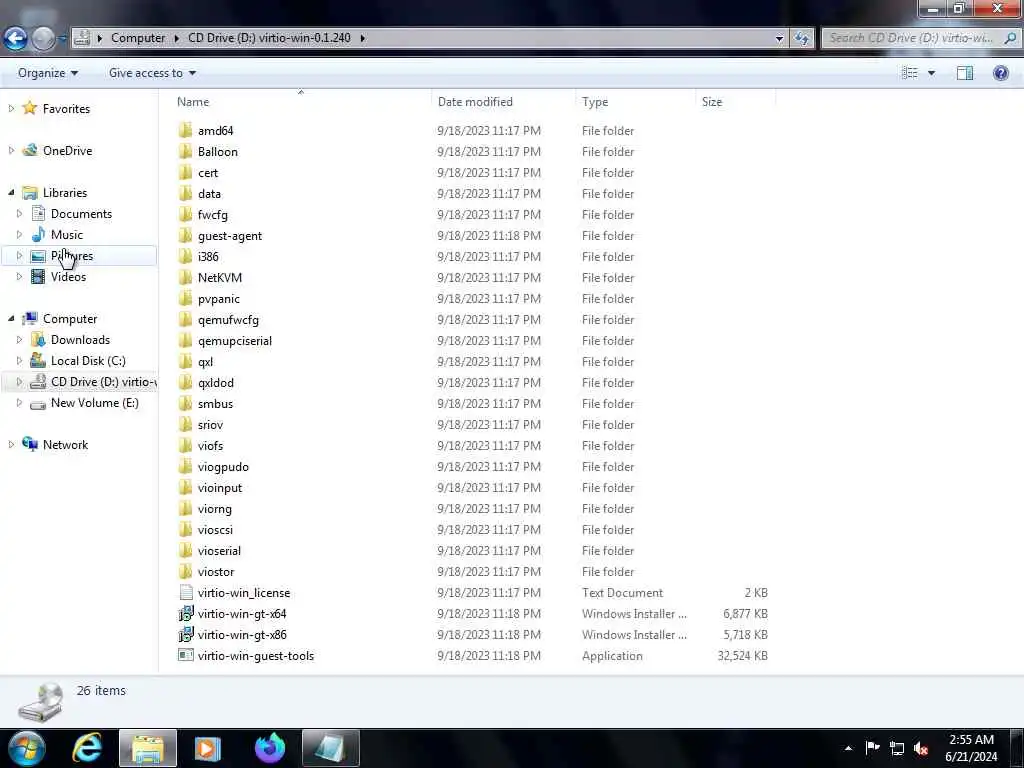Collapse the Libraries tree node
The image size is (1024, 768).
pyautogui.click(x=11, y=193)
